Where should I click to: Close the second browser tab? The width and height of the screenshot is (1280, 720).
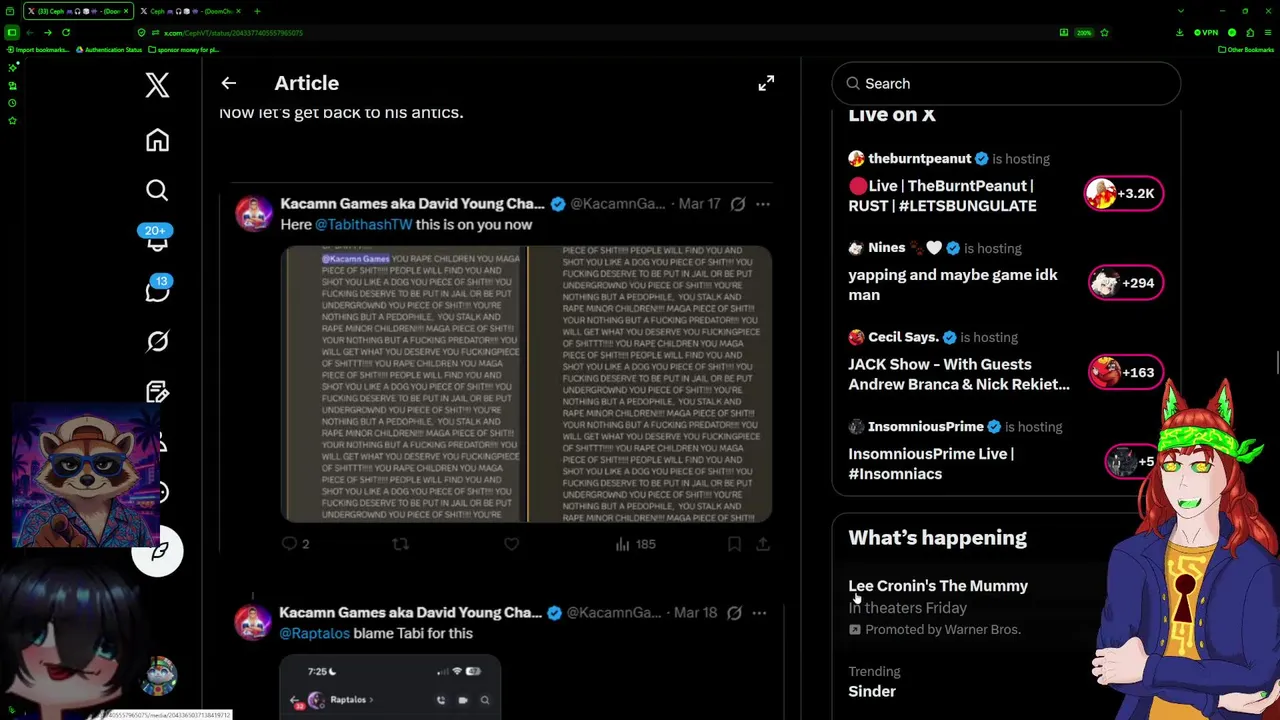237,11
